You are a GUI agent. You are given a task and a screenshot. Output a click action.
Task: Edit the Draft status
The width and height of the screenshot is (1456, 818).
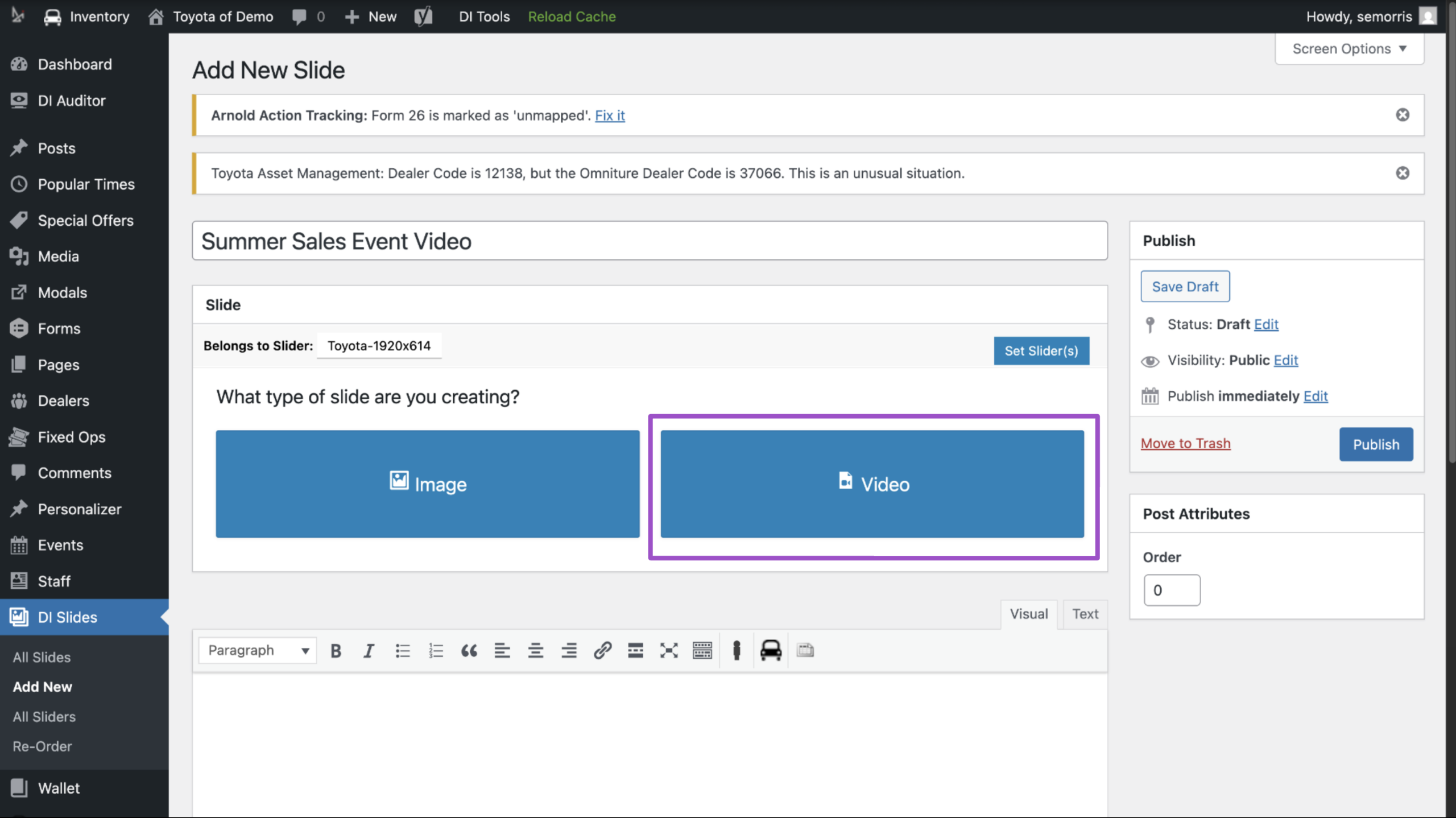pyautogui.click(x=1266, y=324)
